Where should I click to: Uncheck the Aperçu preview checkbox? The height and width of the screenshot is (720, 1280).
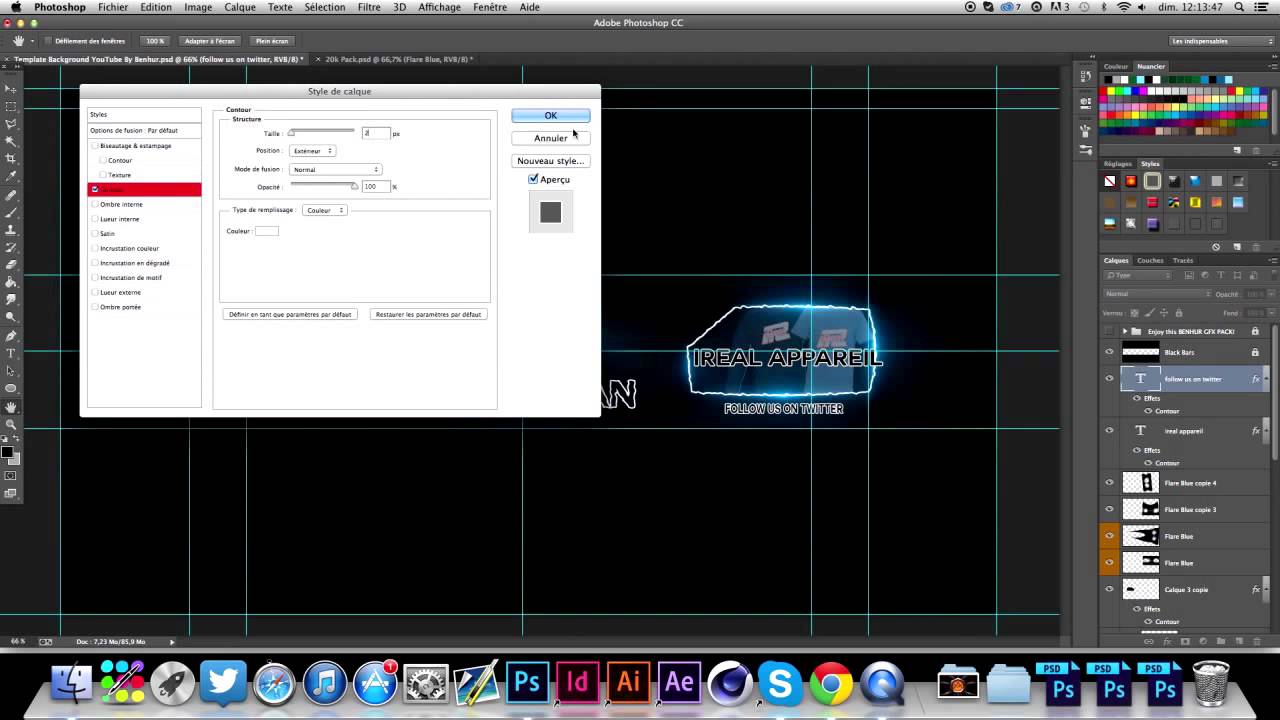533,179
